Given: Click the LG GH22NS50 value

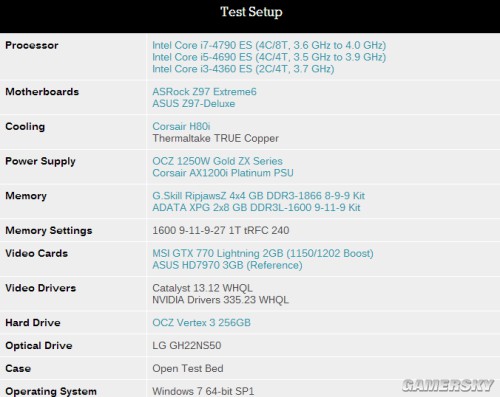Looking at the screenshot, I should click(x=187, y=345).
